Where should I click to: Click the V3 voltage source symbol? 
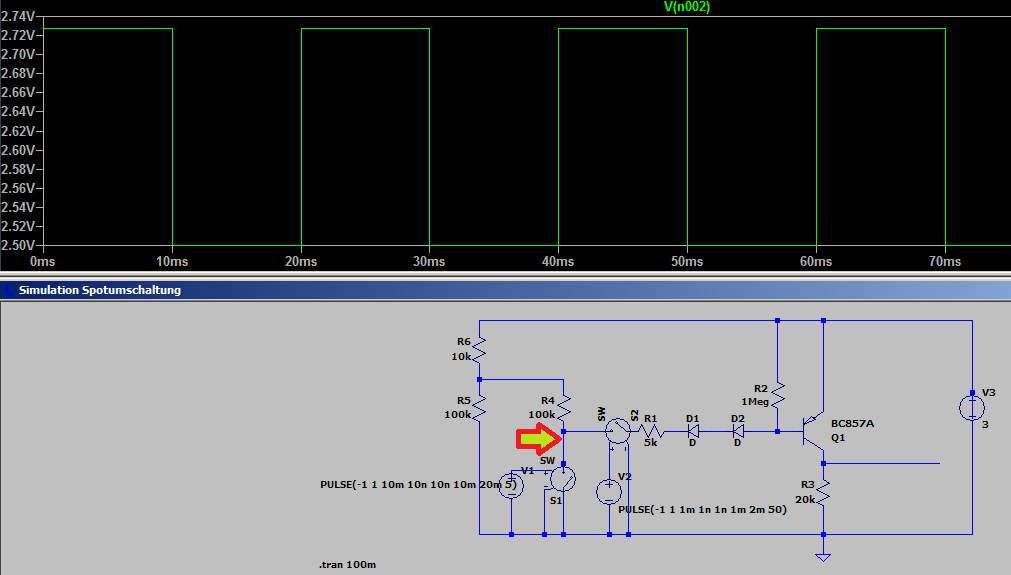tap(972, 408)
